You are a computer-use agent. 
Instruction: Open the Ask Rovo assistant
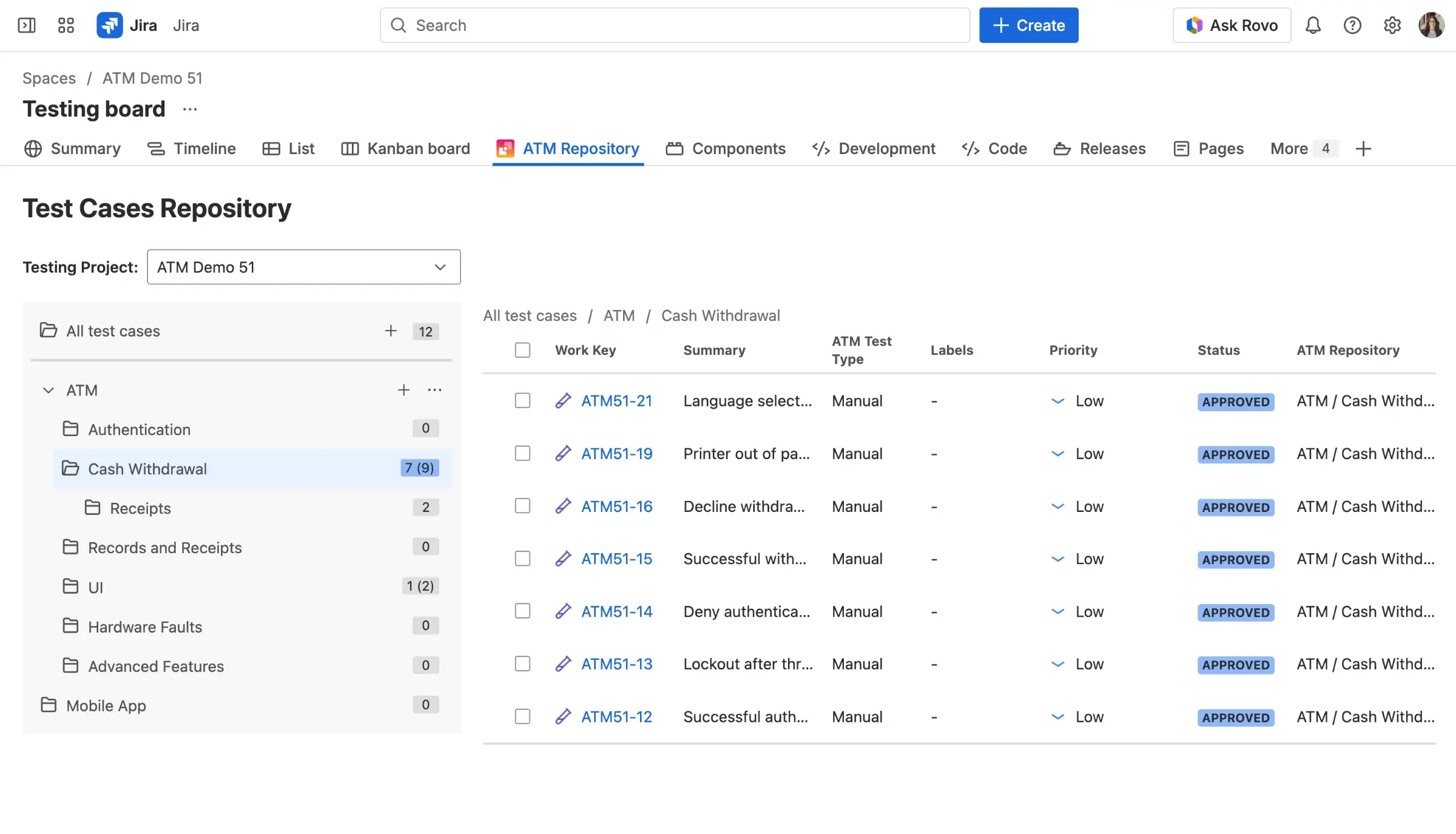[1232, 25]
